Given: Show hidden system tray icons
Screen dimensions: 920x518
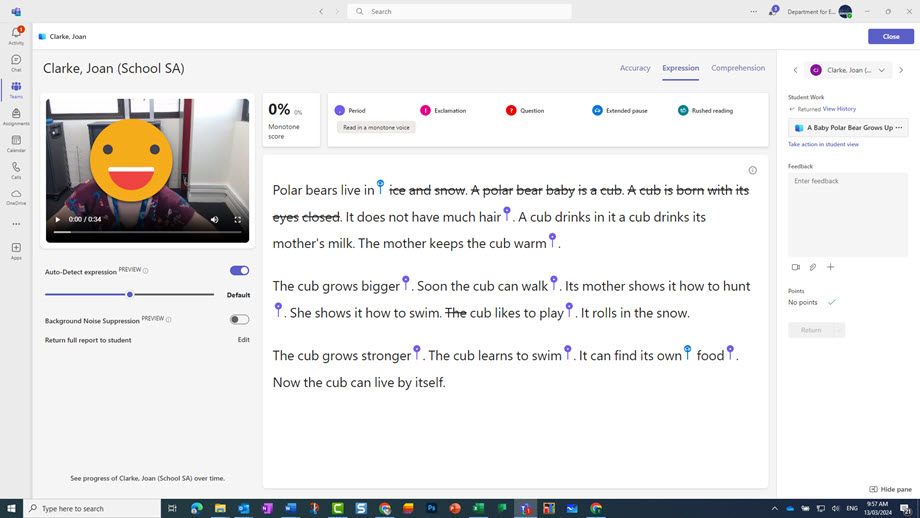Looking at the screenshot, I should [774, 509].
